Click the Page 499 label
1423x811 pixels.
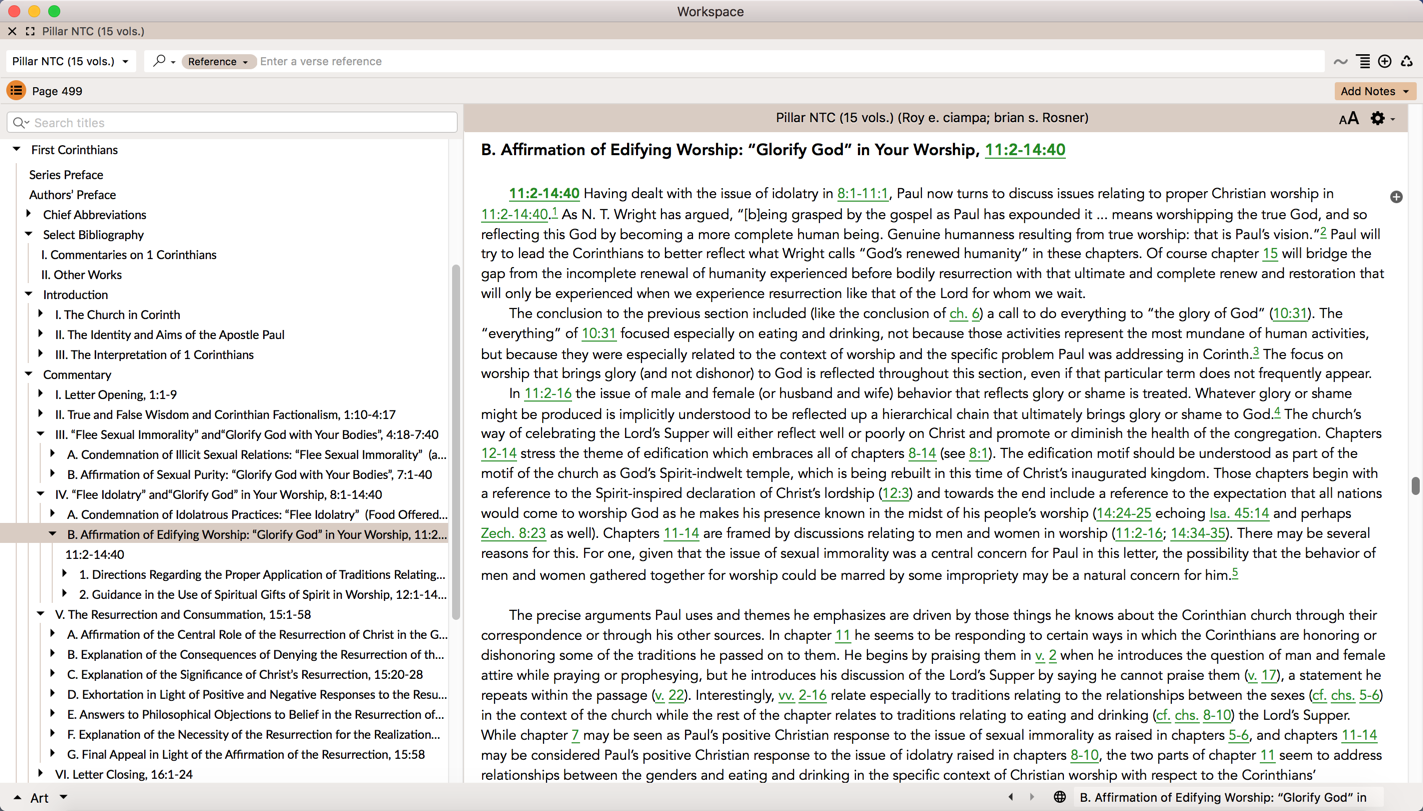pos(57,91)
